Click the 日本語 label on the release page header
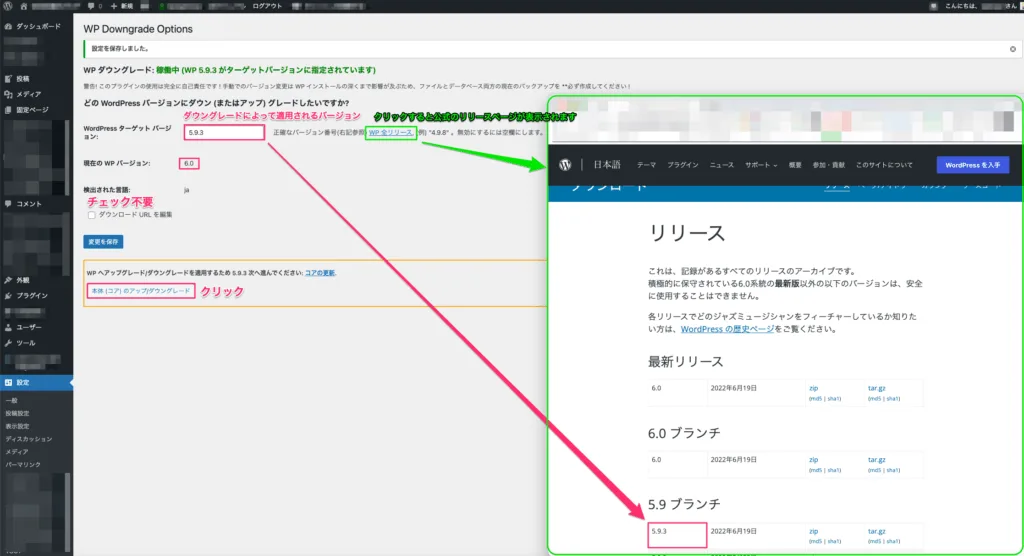This screenshot has height=556, width=1024. point(607,165)
